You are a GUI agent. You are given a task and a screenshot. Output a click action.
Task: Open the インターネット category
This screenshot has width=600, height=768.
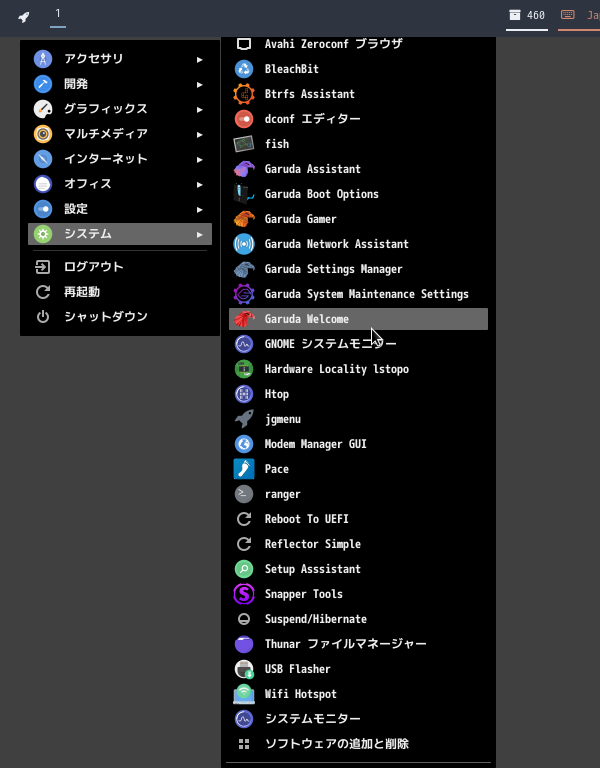coord(120,159)
